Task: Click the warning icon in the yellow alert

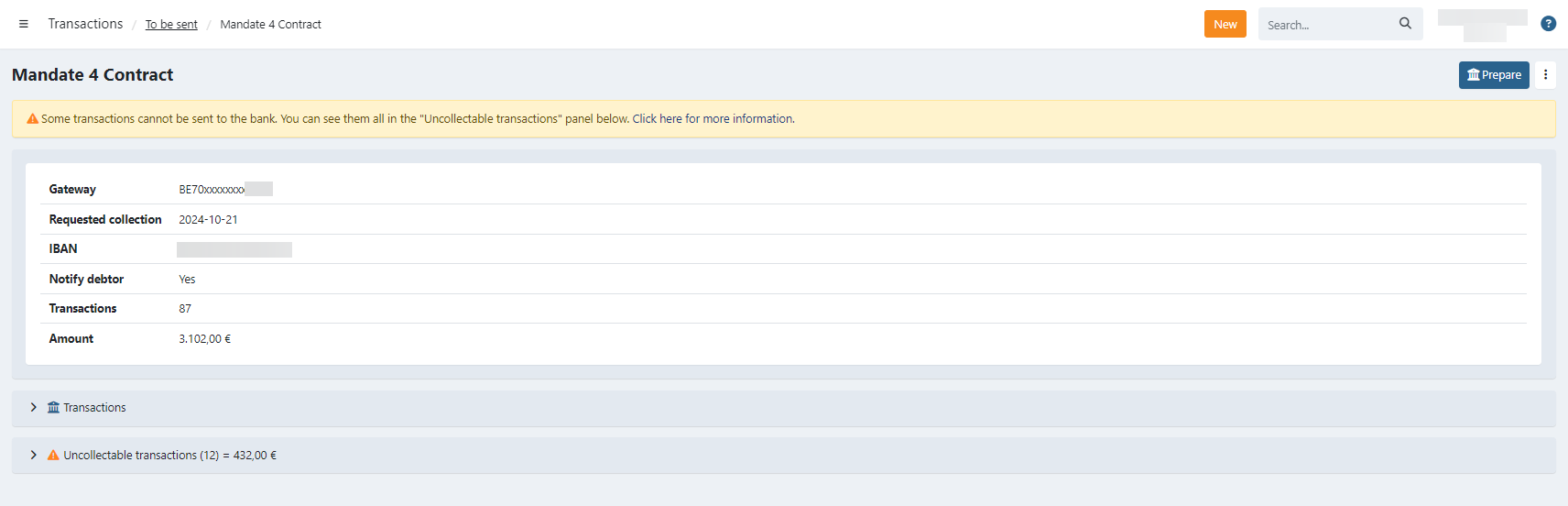Action: (32, 119)
